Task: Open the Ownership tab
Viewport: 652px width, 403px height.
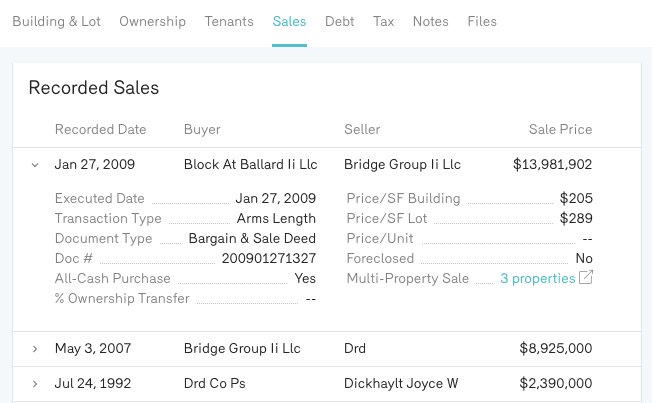Action: point(152,21)
